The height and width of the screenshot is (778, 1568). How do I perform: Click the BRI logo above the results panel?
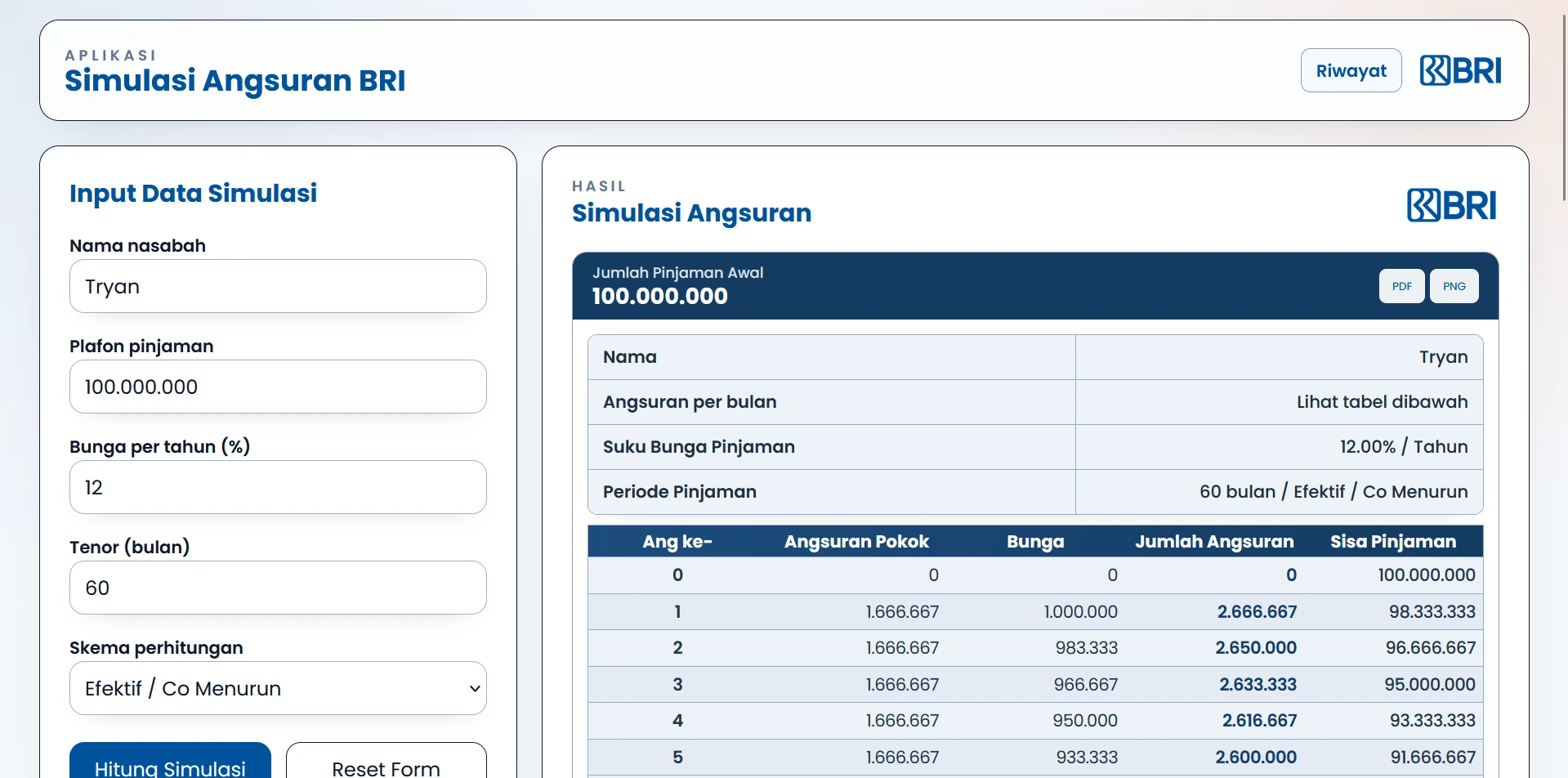pyautogui.click(x=1450, y=204)
